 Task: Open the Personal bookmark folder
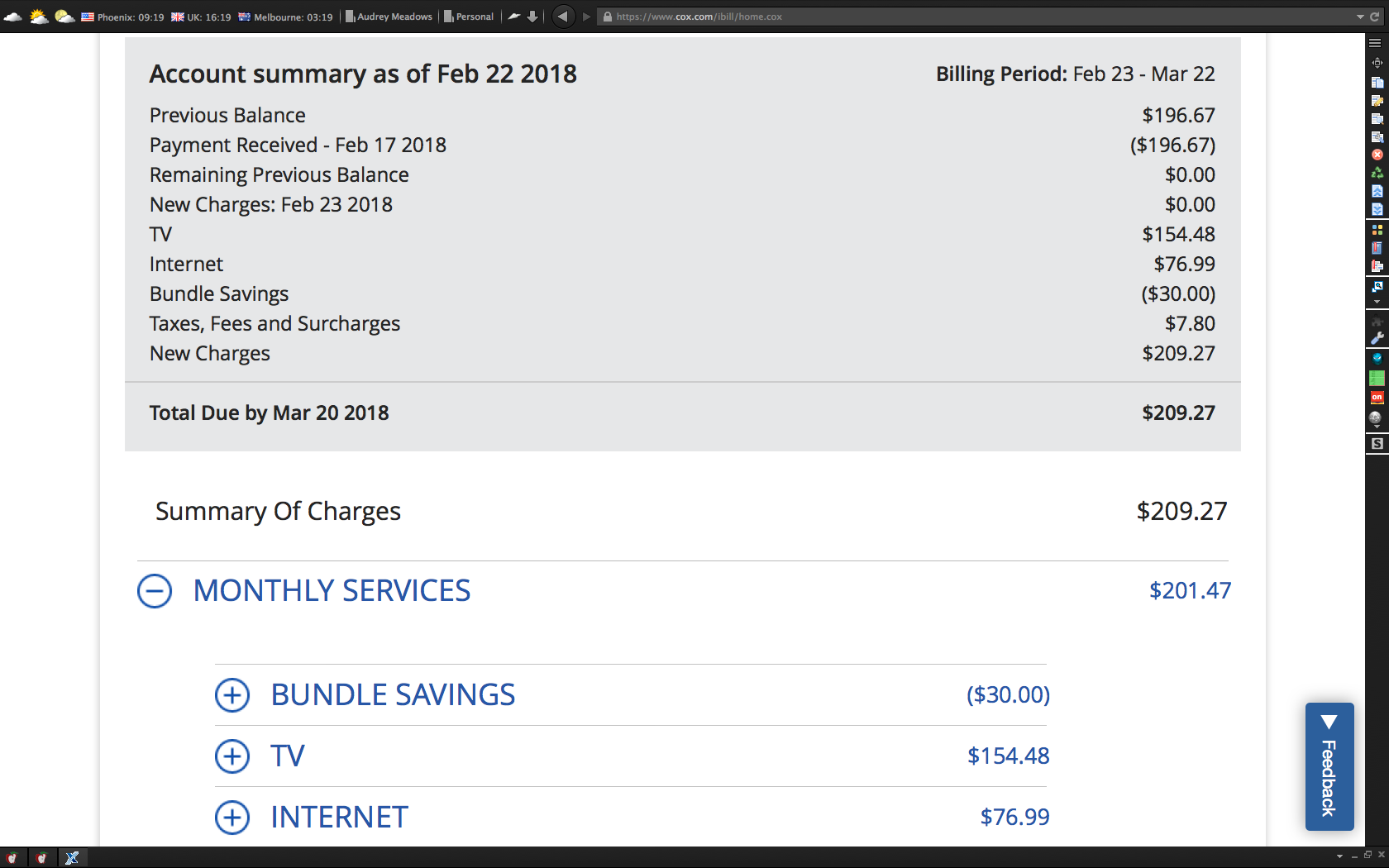(x=469, y=17)
